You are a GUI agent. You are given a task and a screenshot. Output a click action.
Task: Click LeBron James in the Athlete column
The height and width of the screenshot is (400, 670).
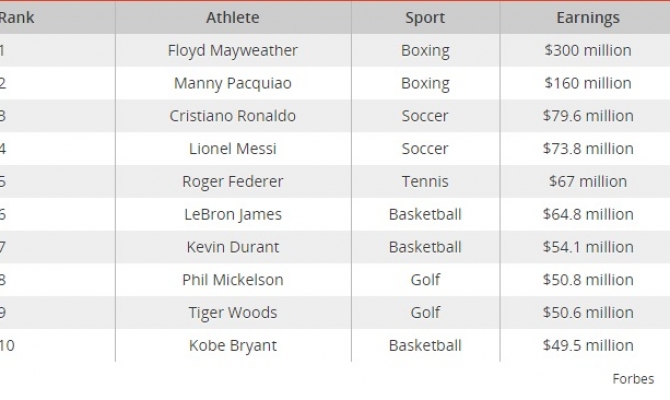tap(233, 214)
